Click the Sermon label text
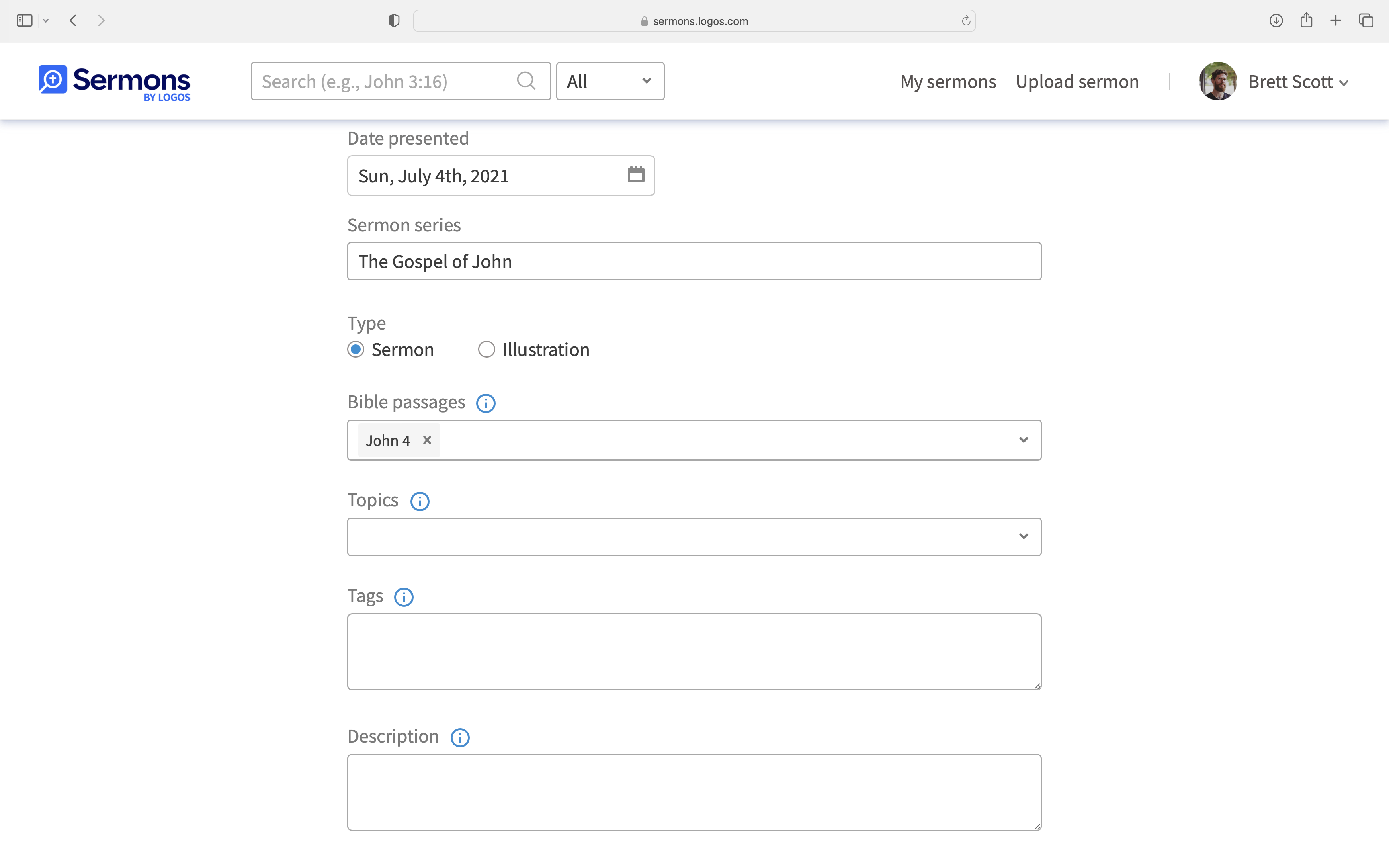This screenshot has width=1389, height=868. point(402,350)
